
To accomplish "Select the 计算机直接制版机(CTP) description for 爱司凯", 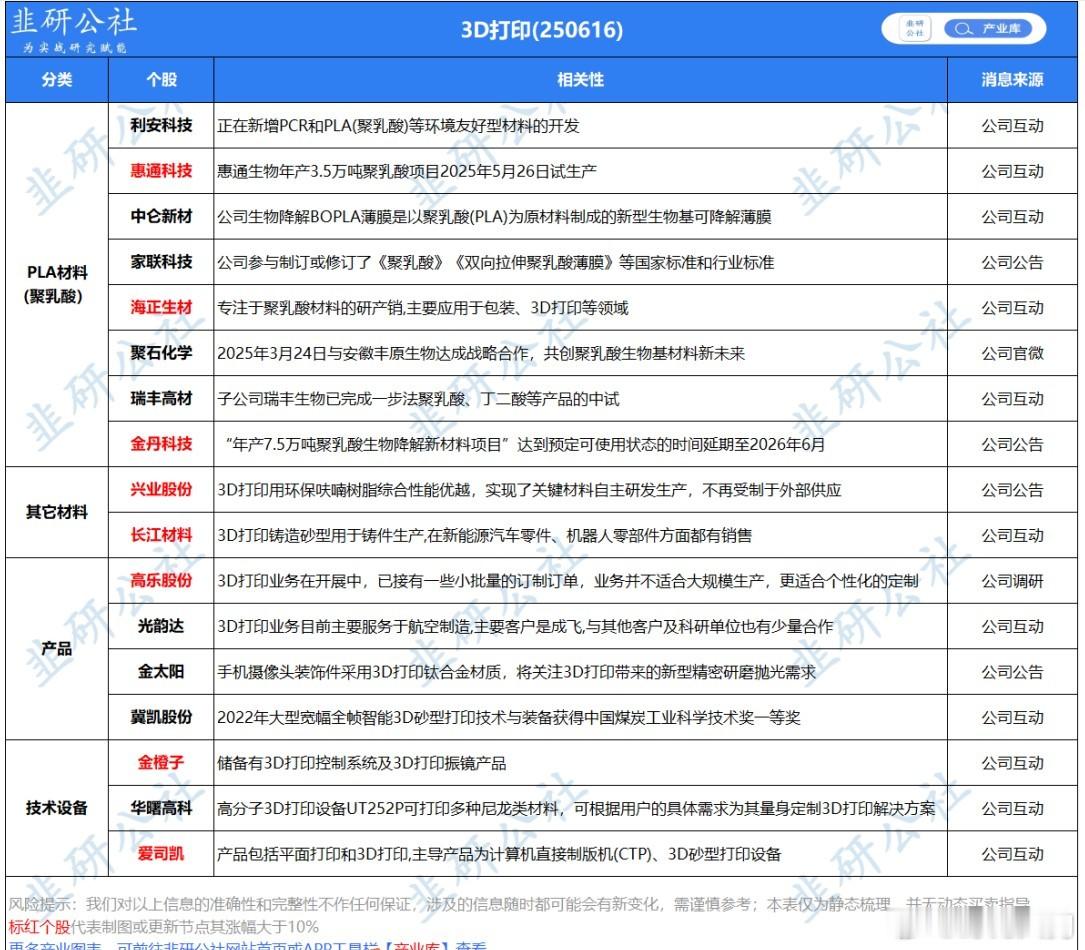I will click(x=499, y=855).
